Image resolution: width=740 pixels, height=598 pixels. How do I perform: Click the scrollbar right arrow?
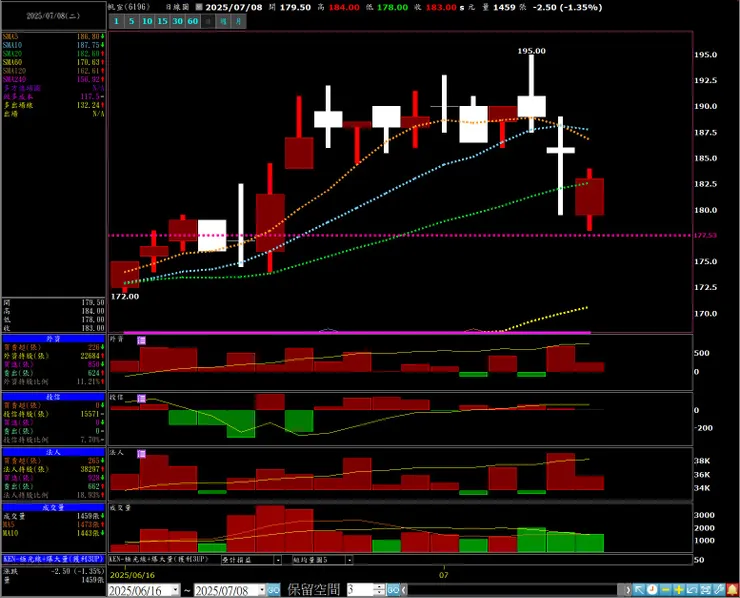pos(628,590)
